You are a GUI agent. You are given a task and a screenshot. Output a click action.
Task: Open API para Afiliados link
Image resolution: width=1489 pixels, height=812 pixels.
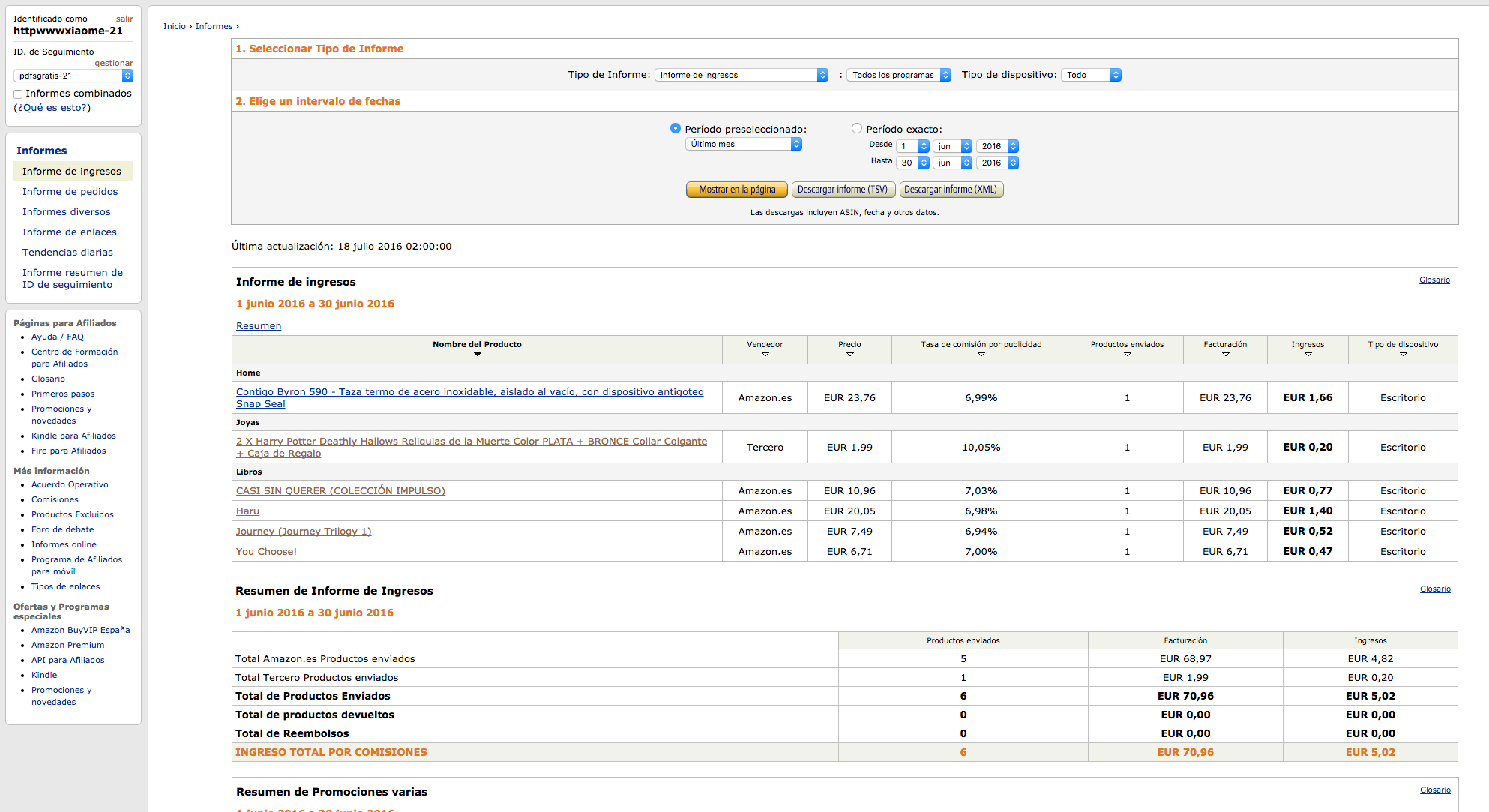click(68, 660)
